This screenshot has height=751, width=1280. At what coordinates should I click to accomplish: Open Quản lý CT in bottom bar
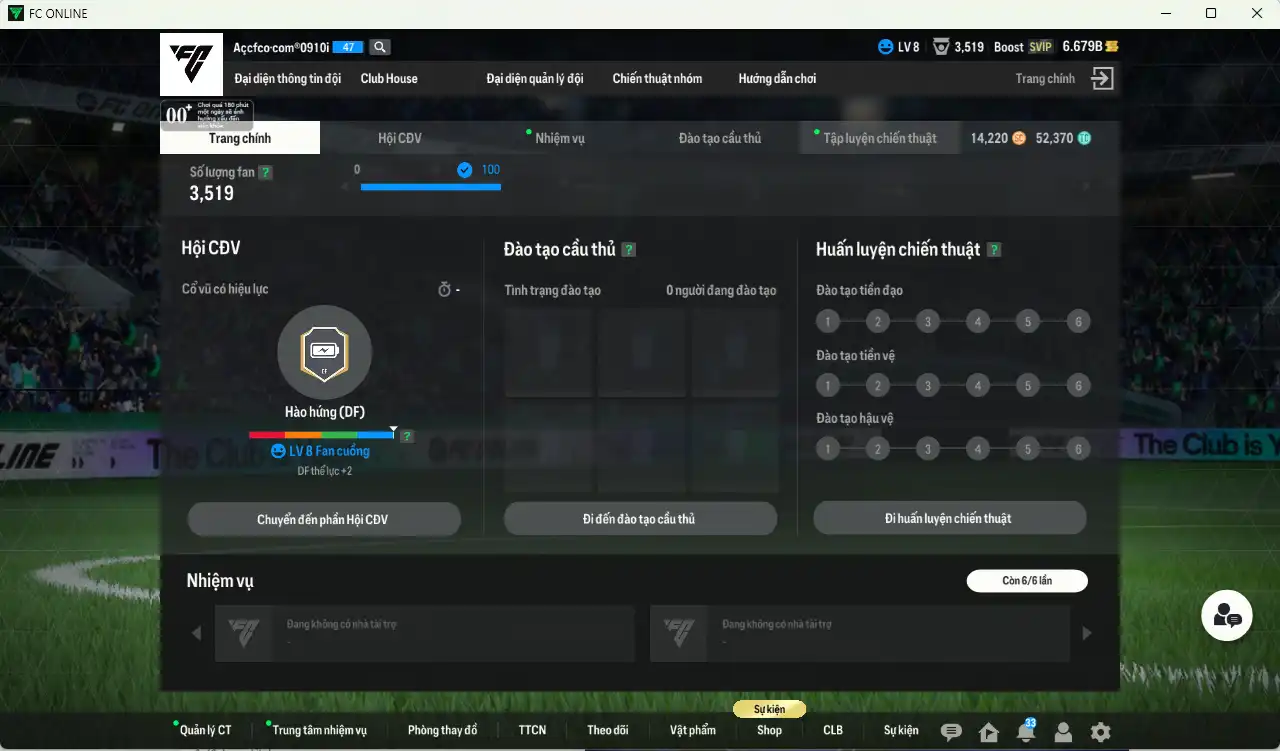click(x=205, y=730)
